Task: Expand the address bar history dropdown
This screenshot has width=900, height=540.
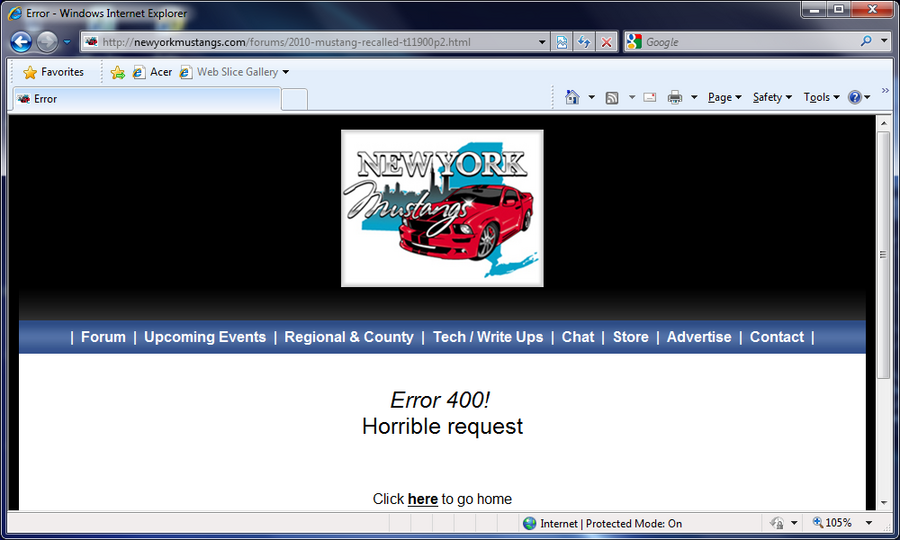Action: pyautogui.click(x=542, y=42)
